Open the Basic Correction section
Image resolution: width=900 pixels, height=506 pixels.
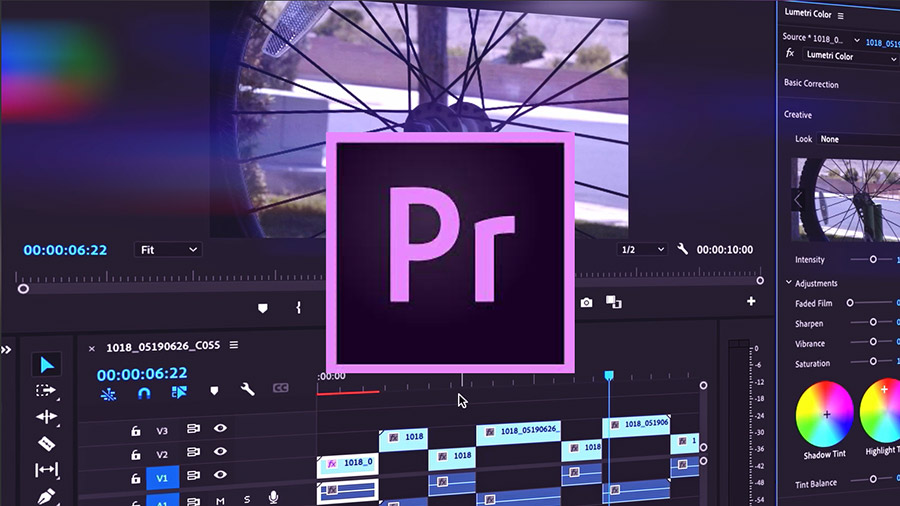811,84
